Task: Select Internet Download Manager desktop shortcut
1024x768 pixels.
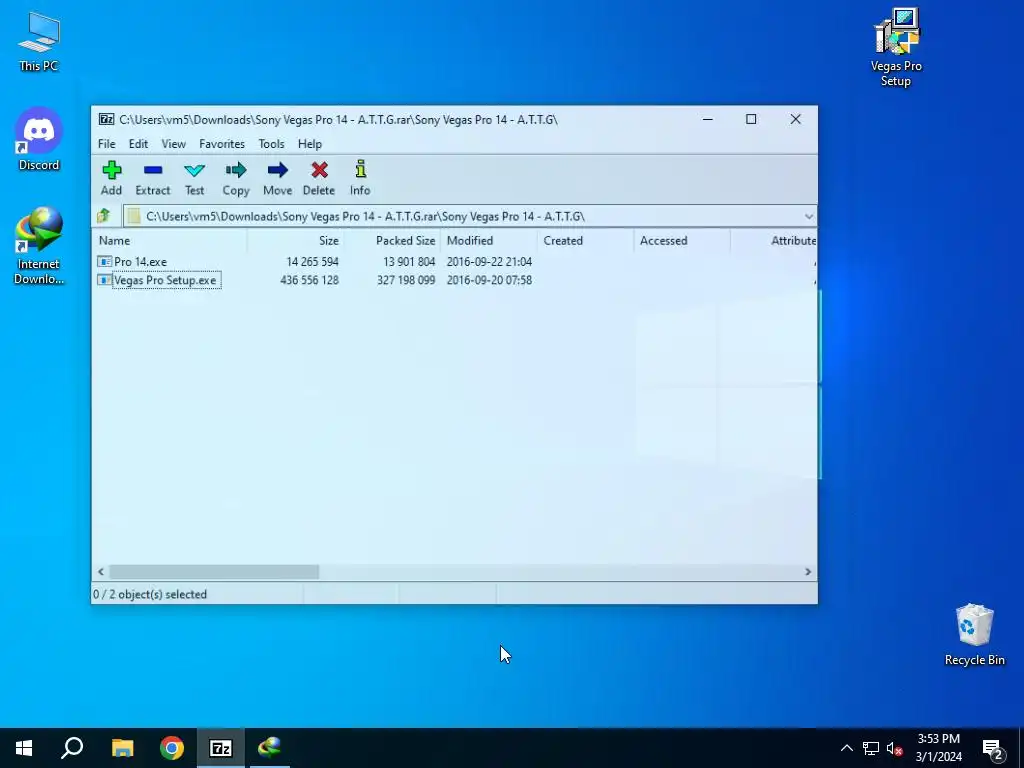Action: [39, 246]
